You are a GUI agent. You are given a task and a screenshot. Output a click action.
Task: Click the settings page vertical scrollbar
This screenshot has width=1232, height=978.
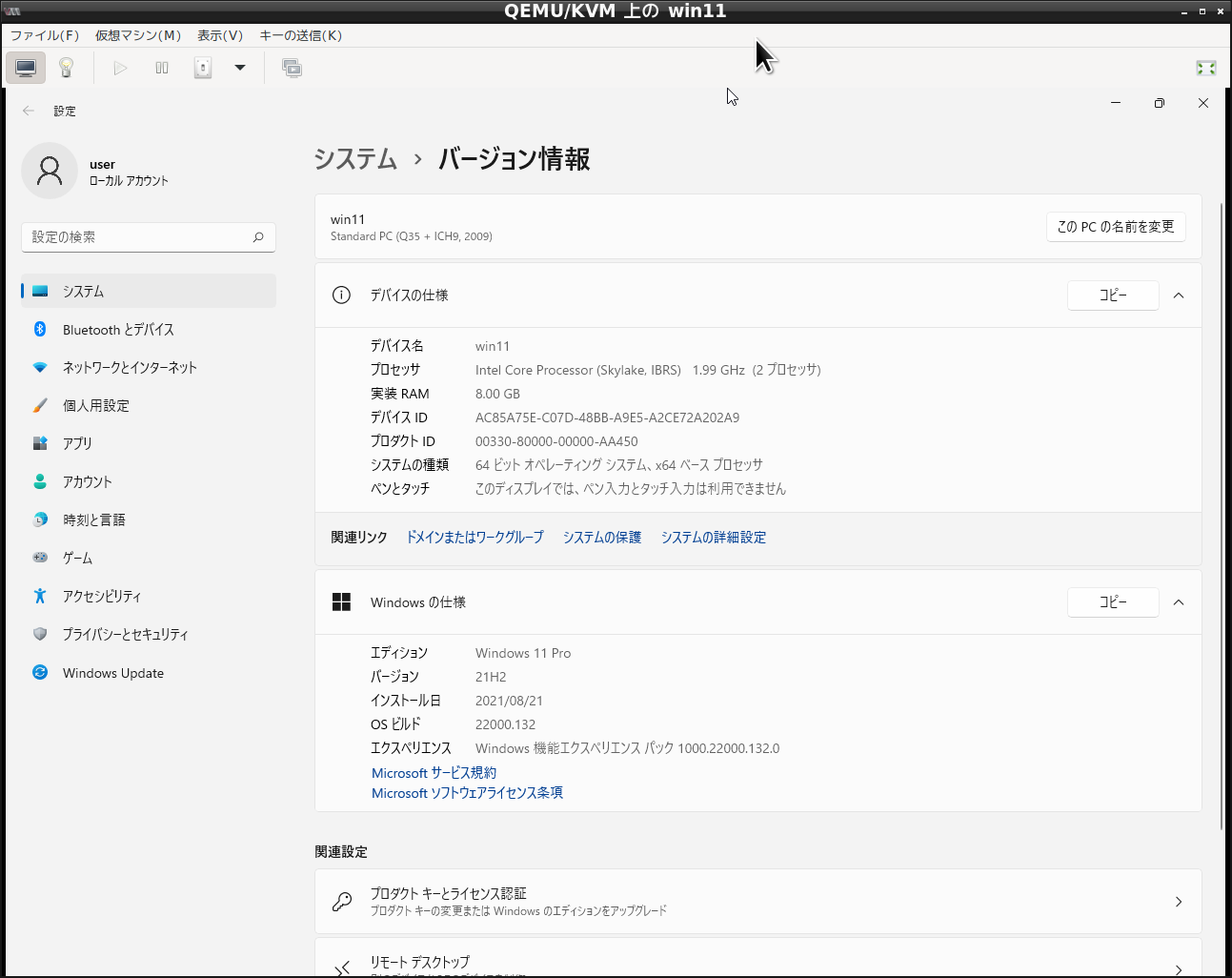[x=1222, y=515]
